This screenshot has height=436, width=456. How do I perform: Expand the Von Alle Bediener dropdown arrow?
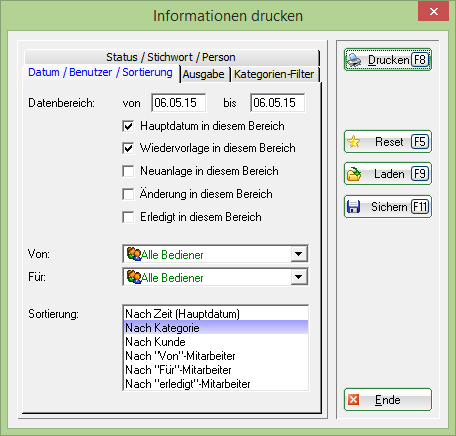coord(299,254)
